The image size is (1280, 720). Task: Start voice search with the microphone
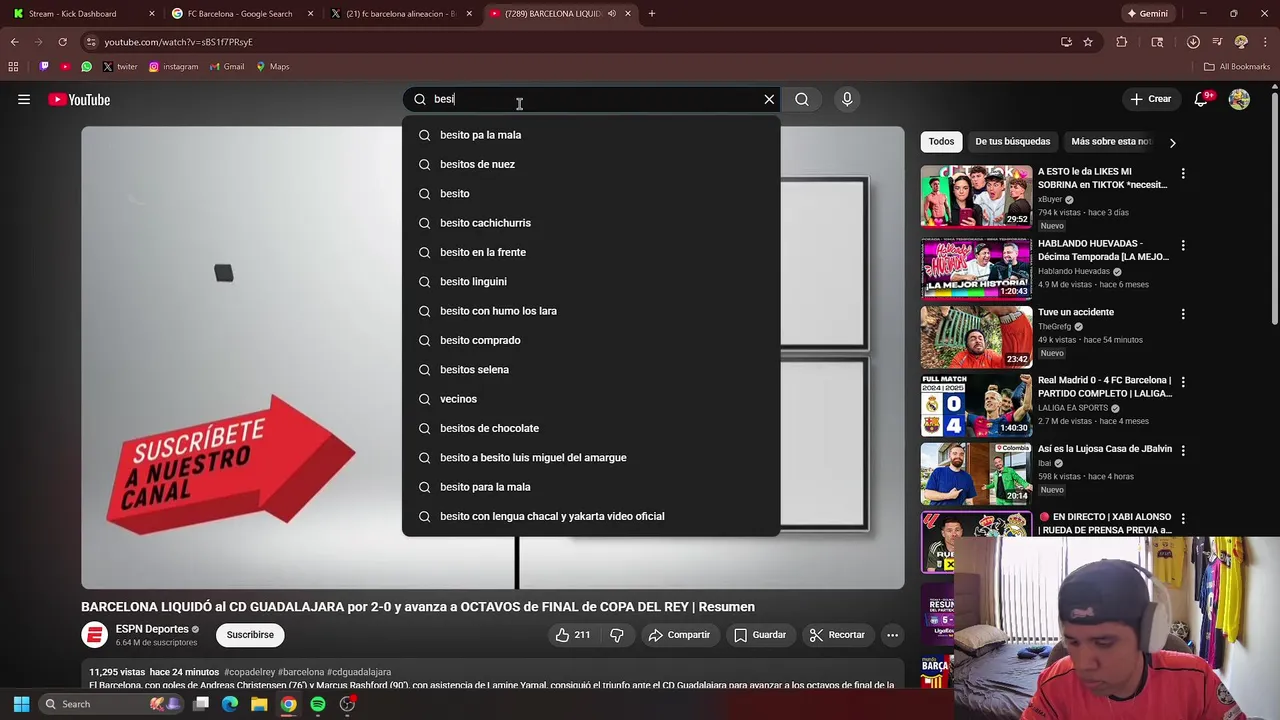point(847,99)
